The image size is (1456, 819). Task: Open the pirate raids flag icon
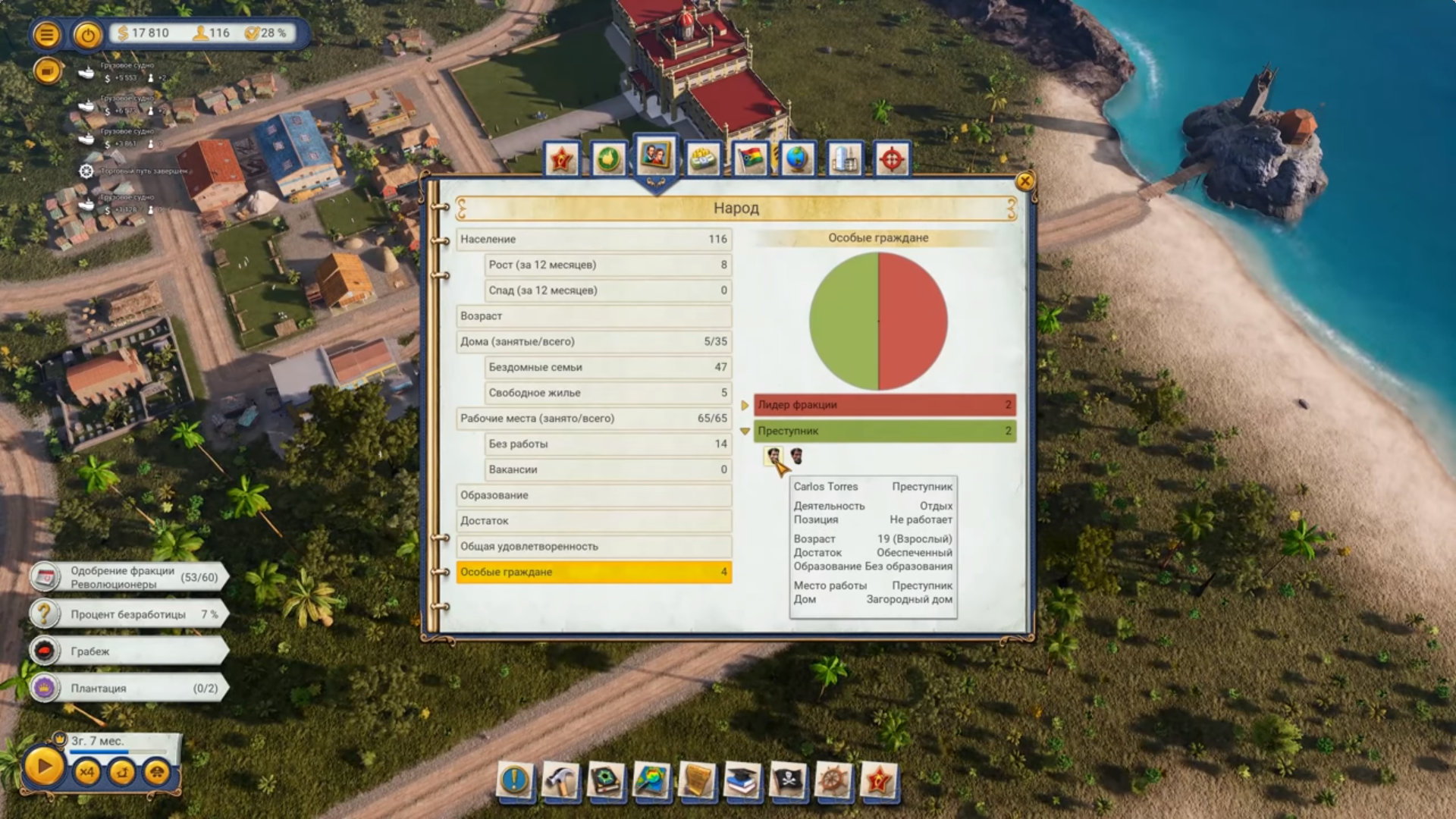(787, 780)
